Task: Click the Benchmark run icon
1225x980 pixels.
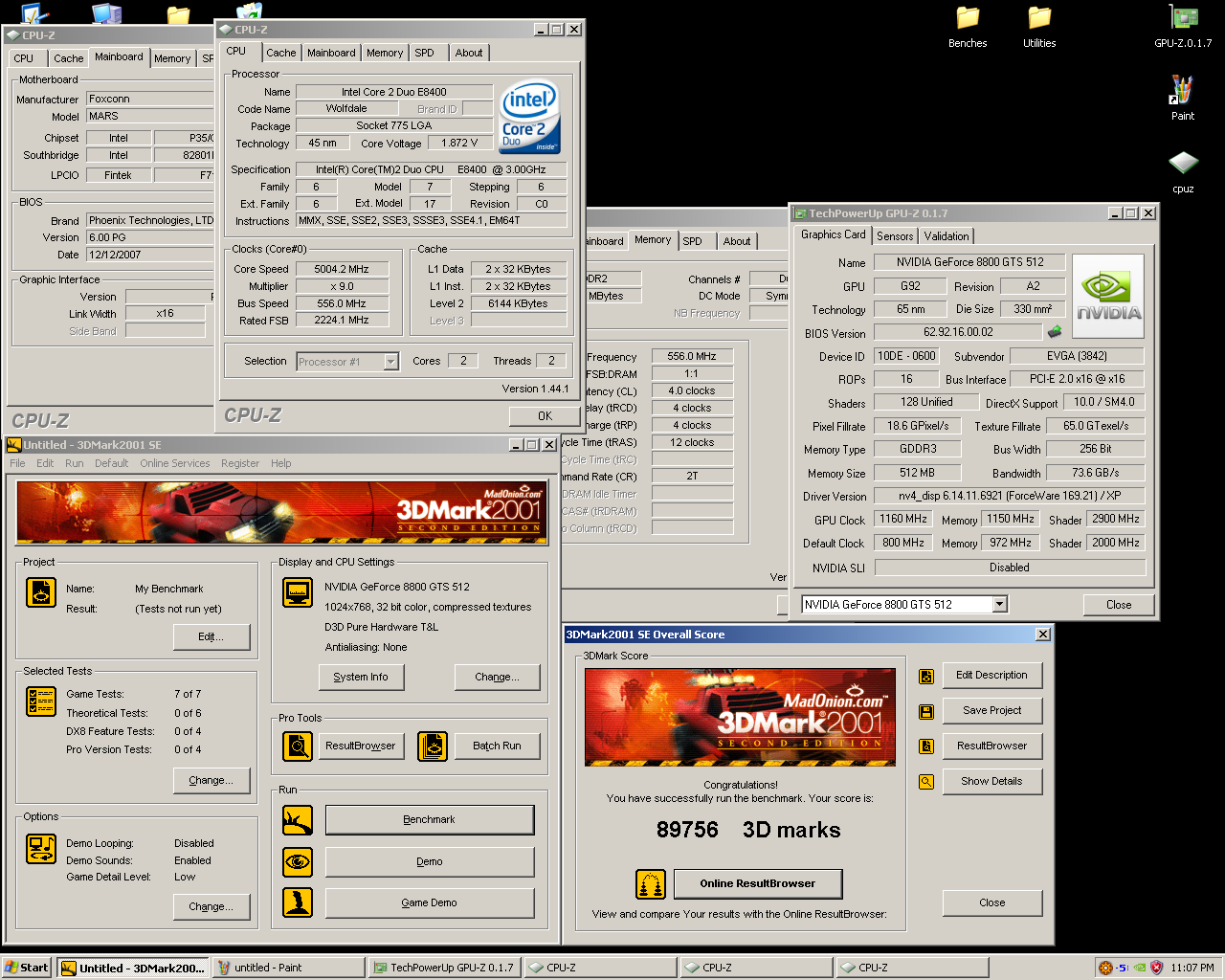Action: 298,820
